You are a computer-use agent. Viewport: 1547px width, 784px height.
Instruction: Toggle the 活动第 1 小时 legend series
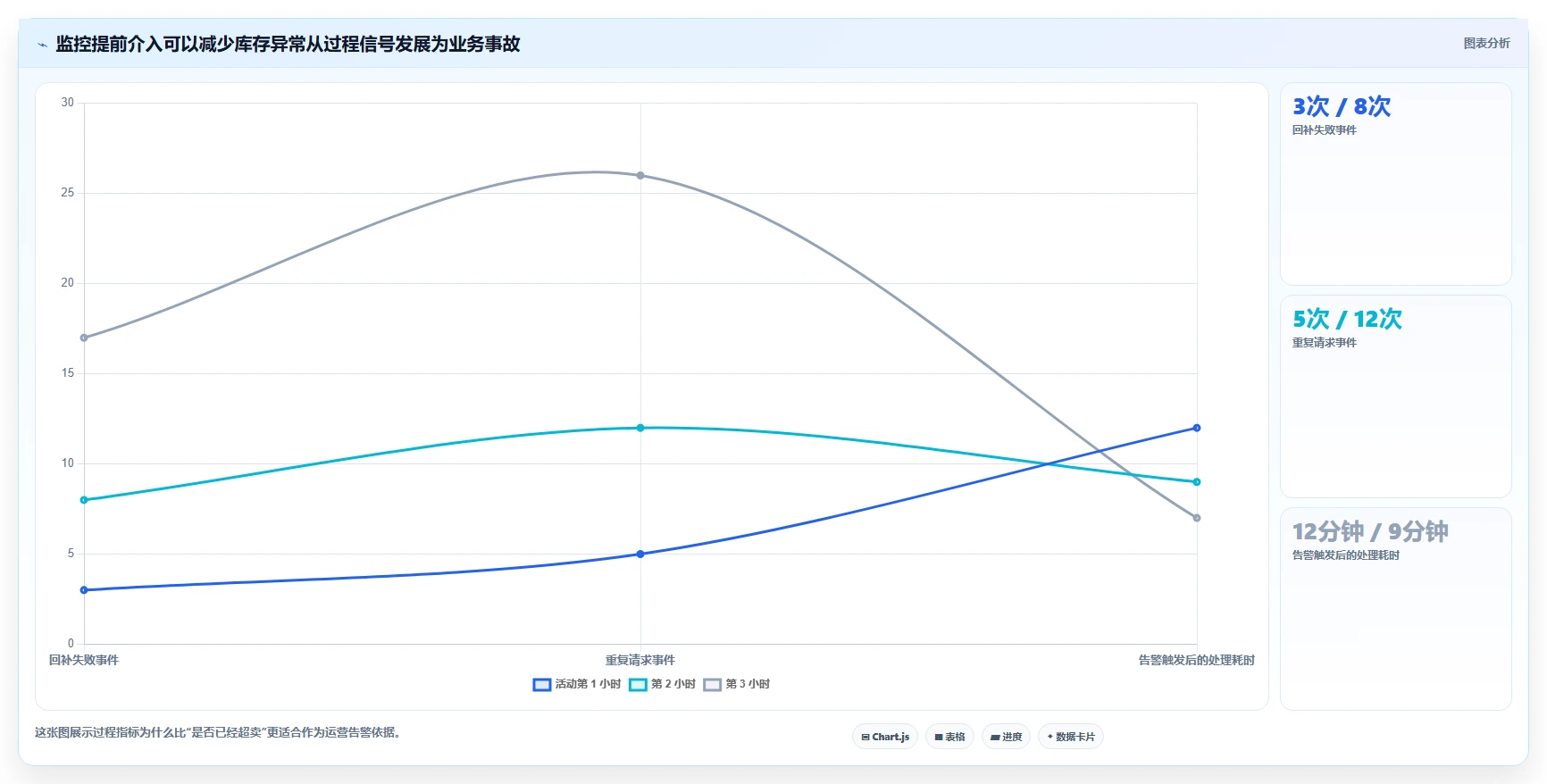click(576, 684)
